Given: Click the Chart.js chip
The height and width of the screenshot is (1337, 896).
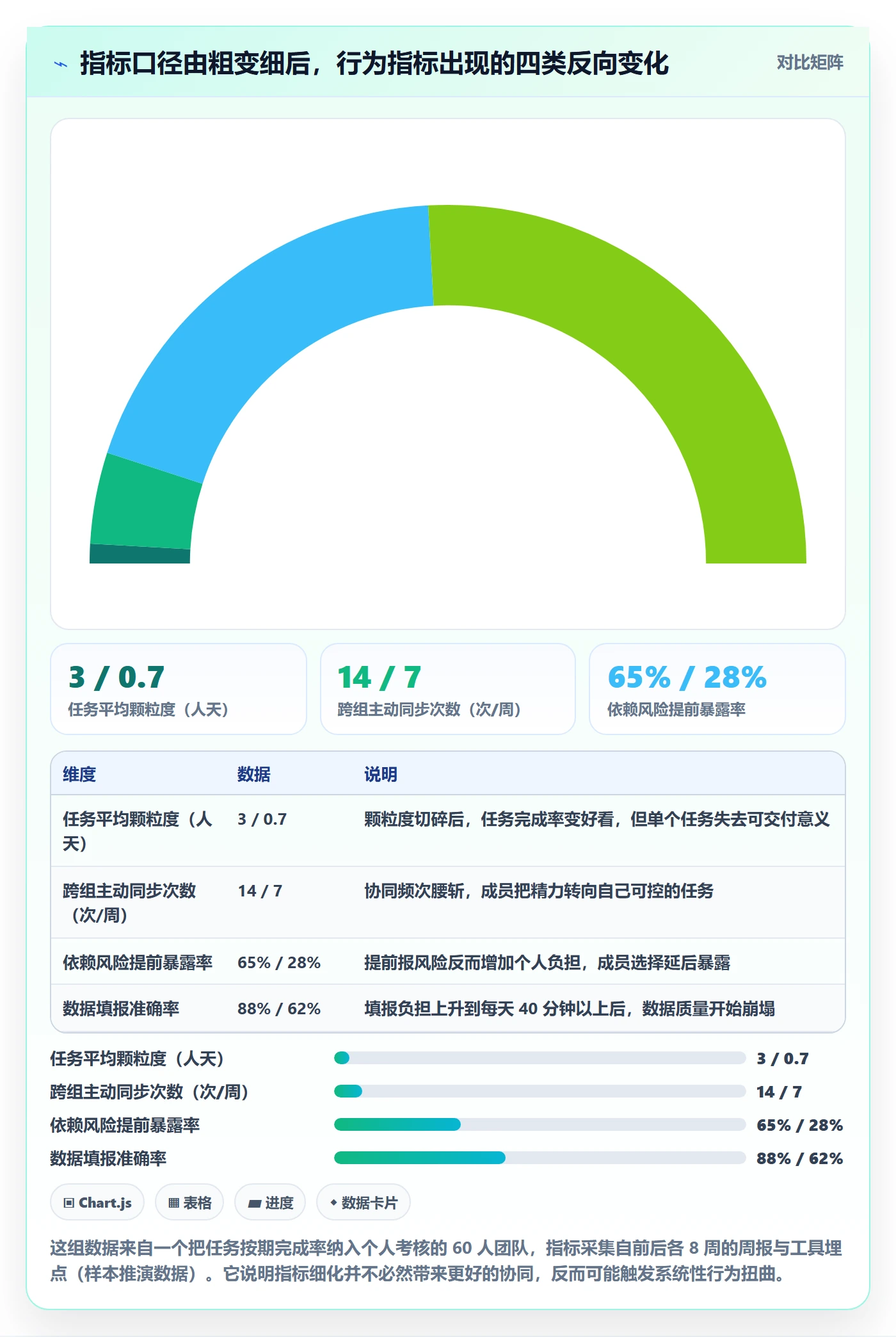Looking at the screenshot, I should pyautogui.click(x=97, y=1203).
